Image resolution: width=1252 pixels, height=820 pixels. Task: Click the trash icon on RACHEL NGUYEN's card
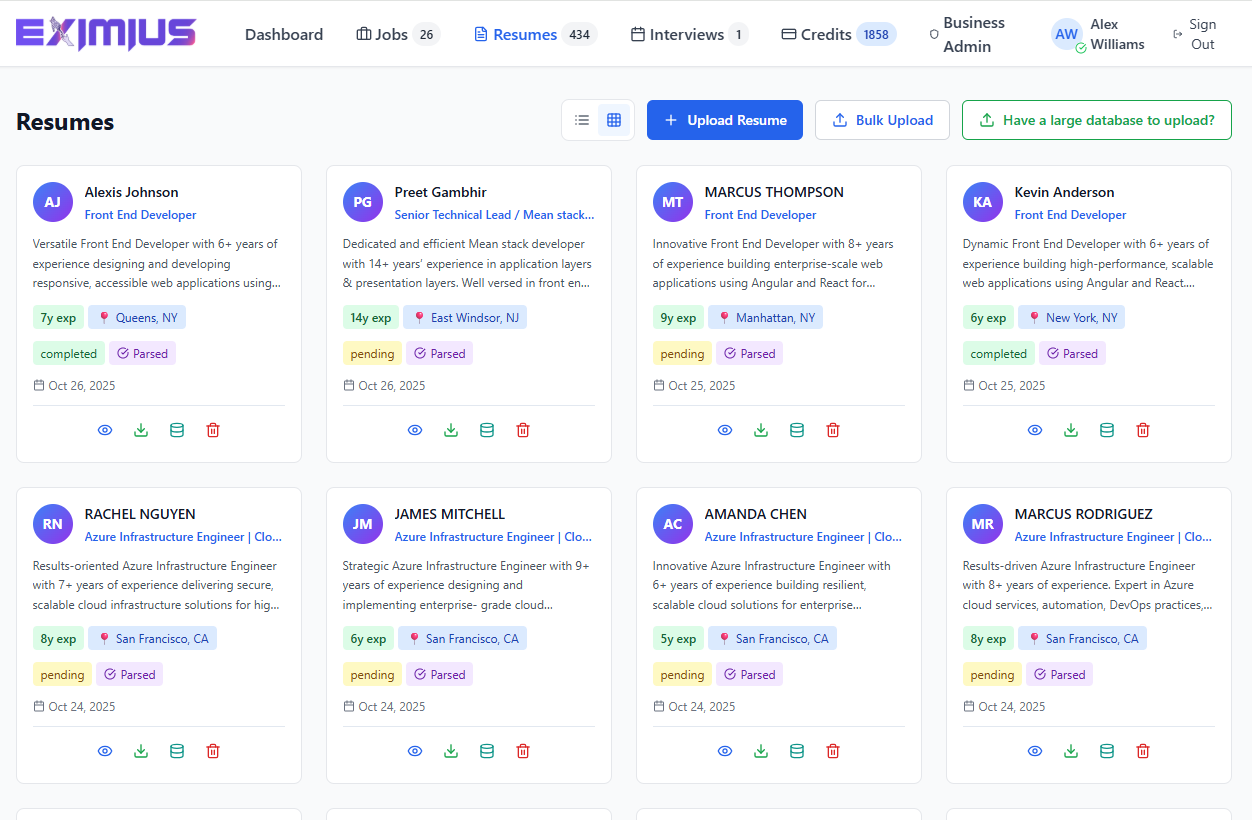tap(213, 751)
